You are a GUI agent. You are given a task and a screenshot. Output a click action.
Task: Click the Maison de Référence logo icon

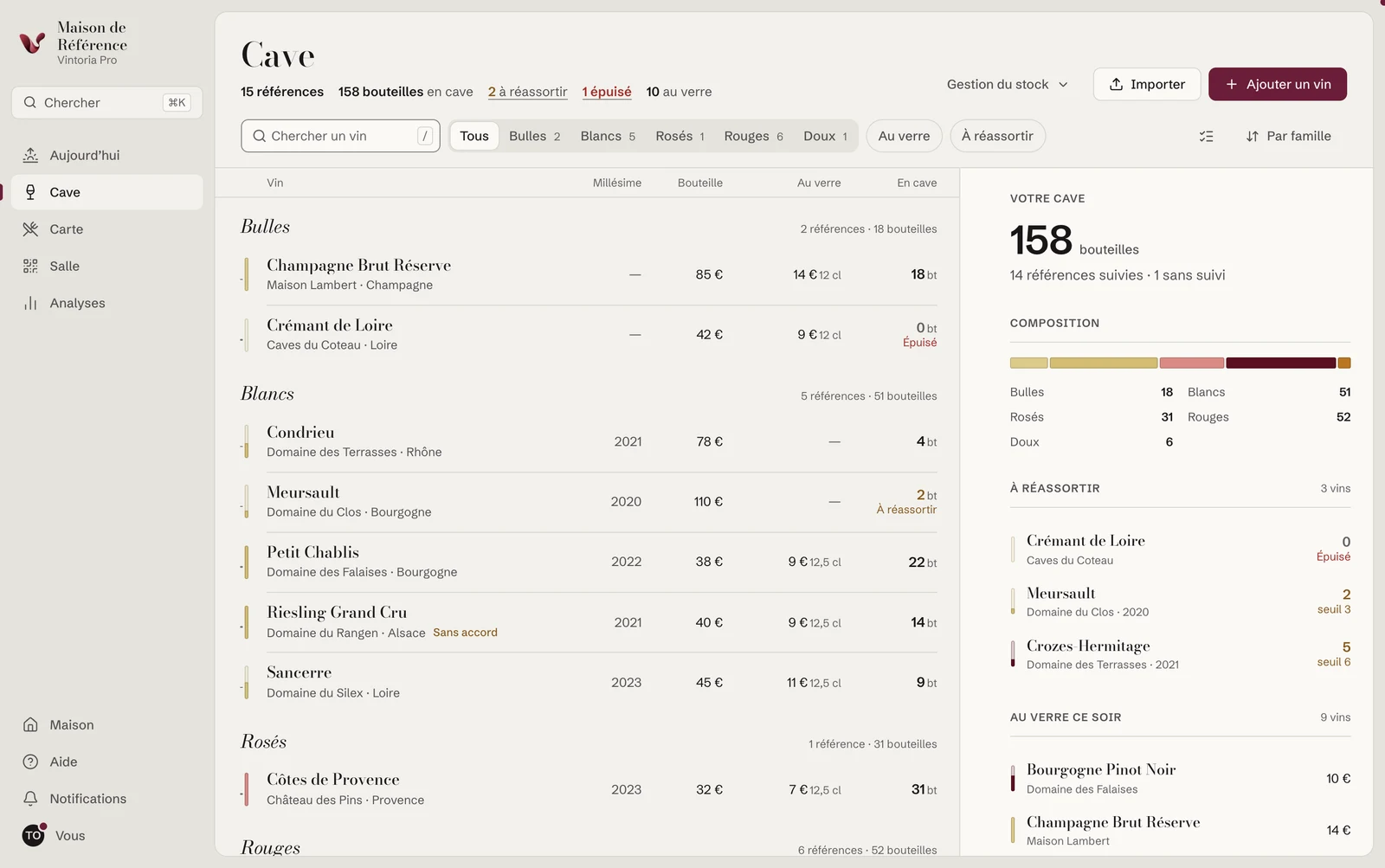(32, 42)
